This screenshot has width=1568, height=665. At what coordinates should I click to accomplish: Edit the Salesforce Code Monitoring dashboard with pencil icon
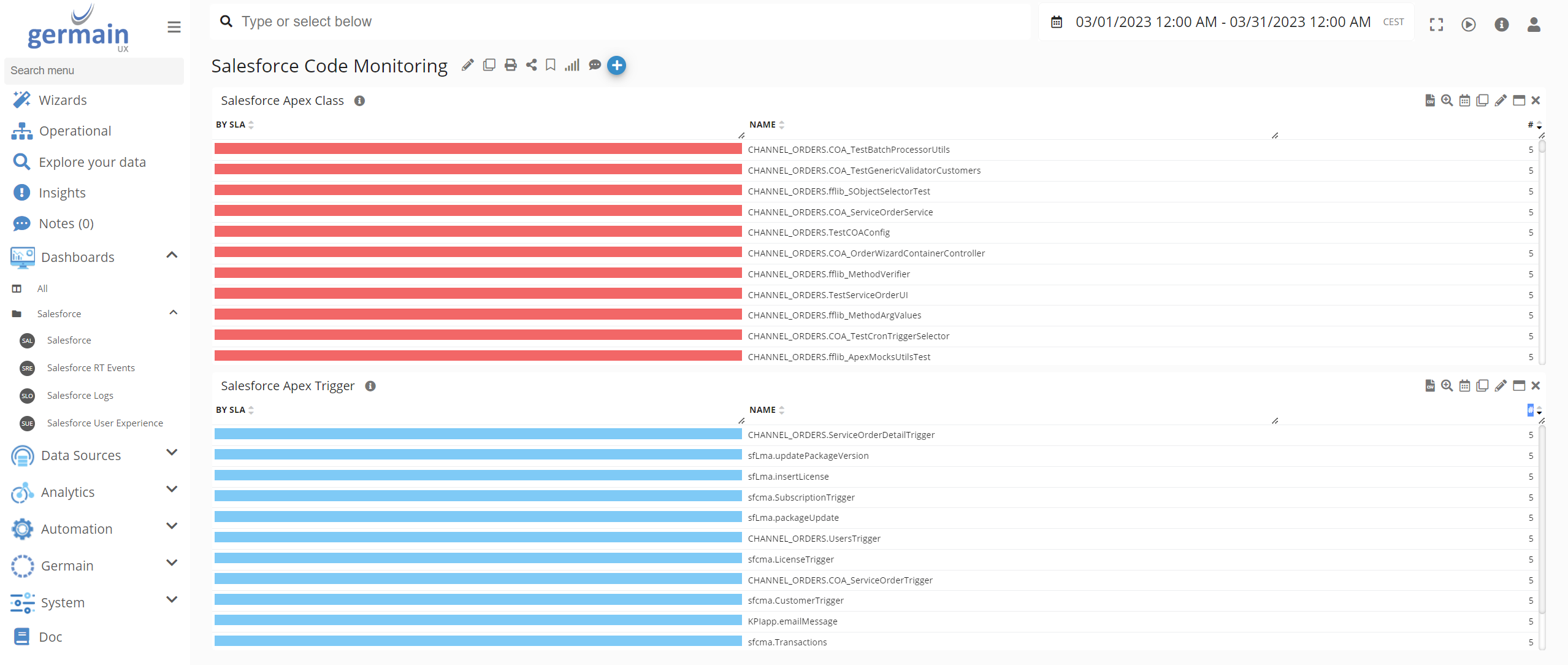(x=467, y=64)
